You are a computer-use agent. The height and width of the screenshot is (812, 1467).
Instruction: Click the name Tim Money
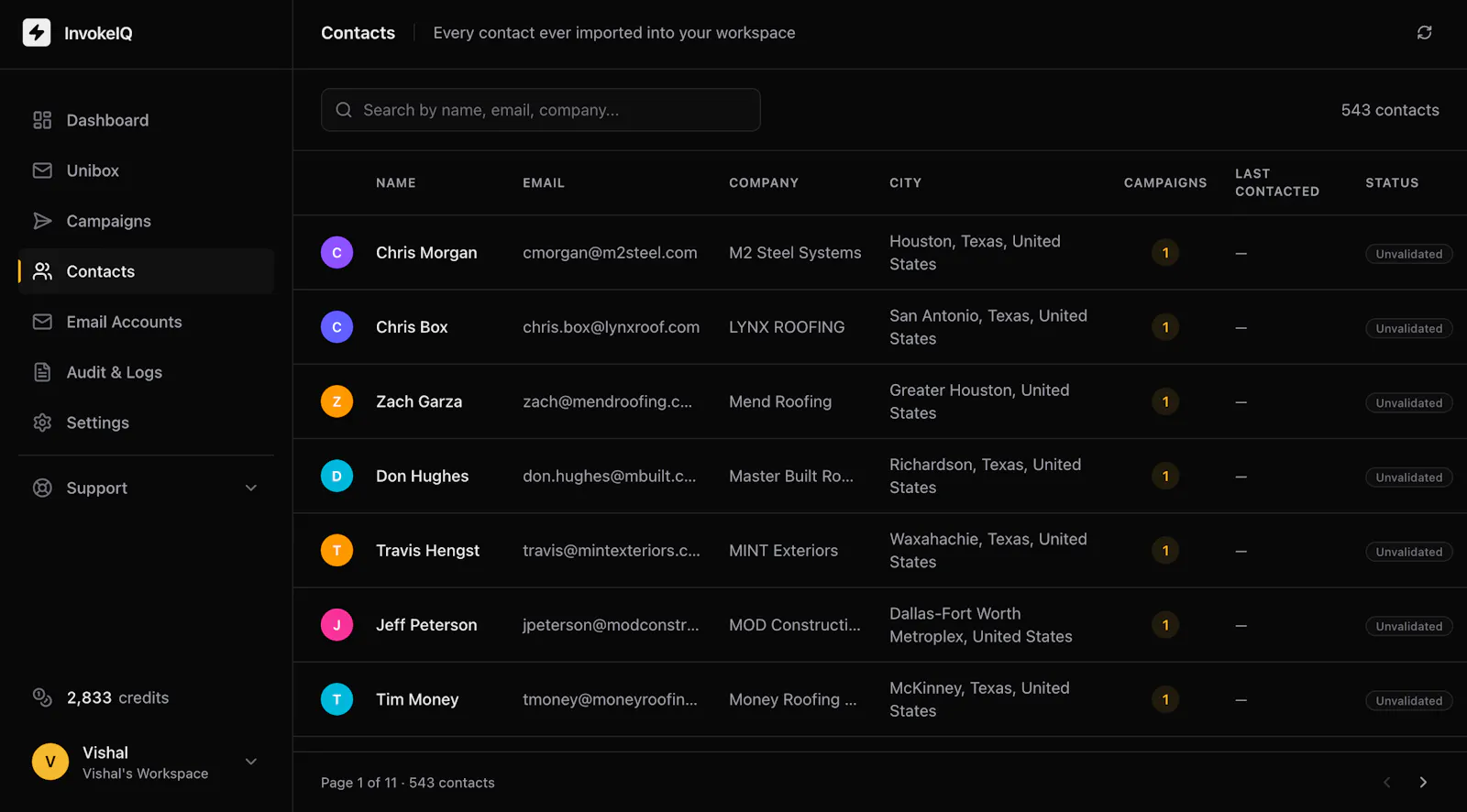[417, 699]
